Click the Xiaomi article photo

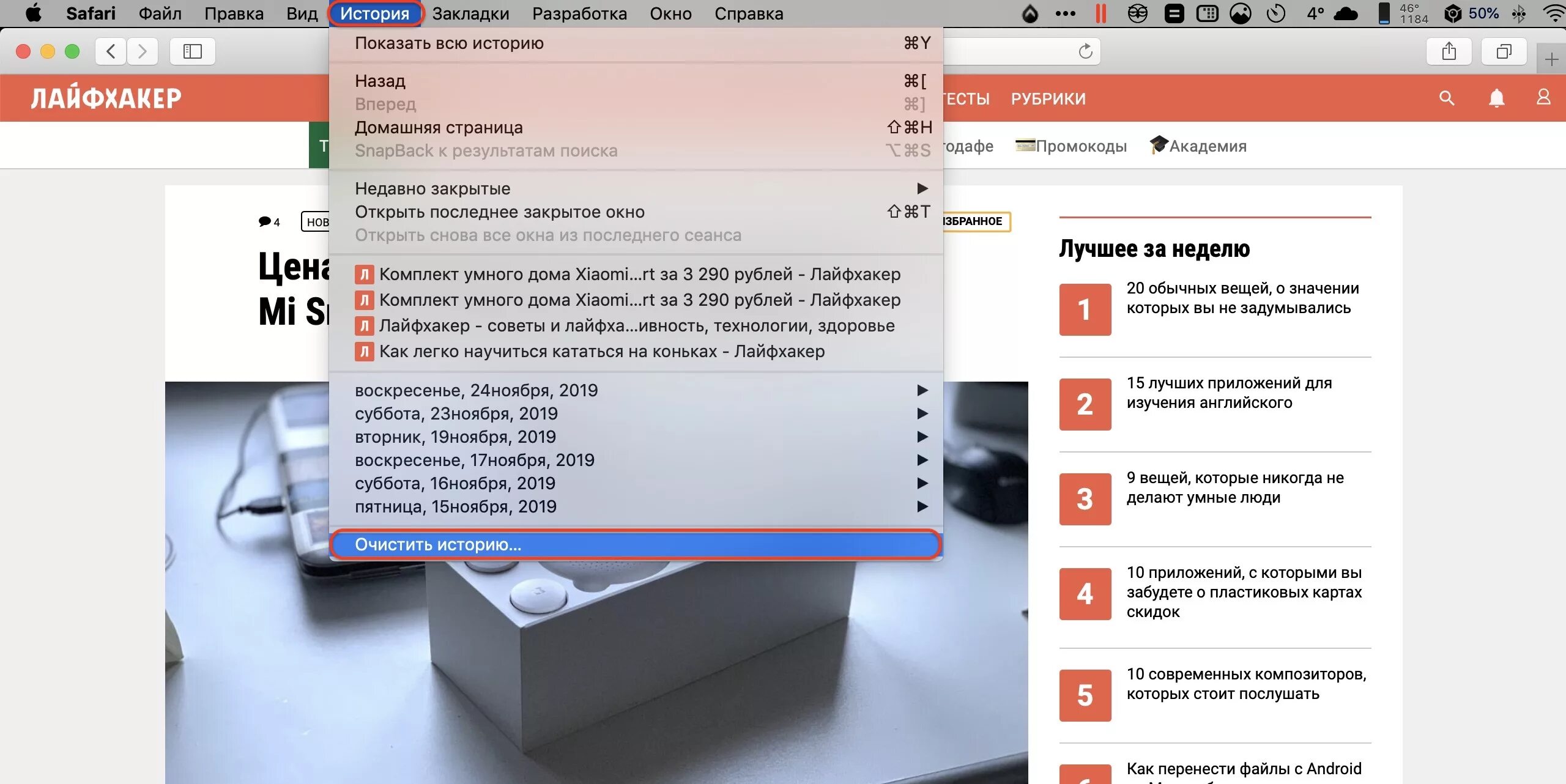point(596,673)
